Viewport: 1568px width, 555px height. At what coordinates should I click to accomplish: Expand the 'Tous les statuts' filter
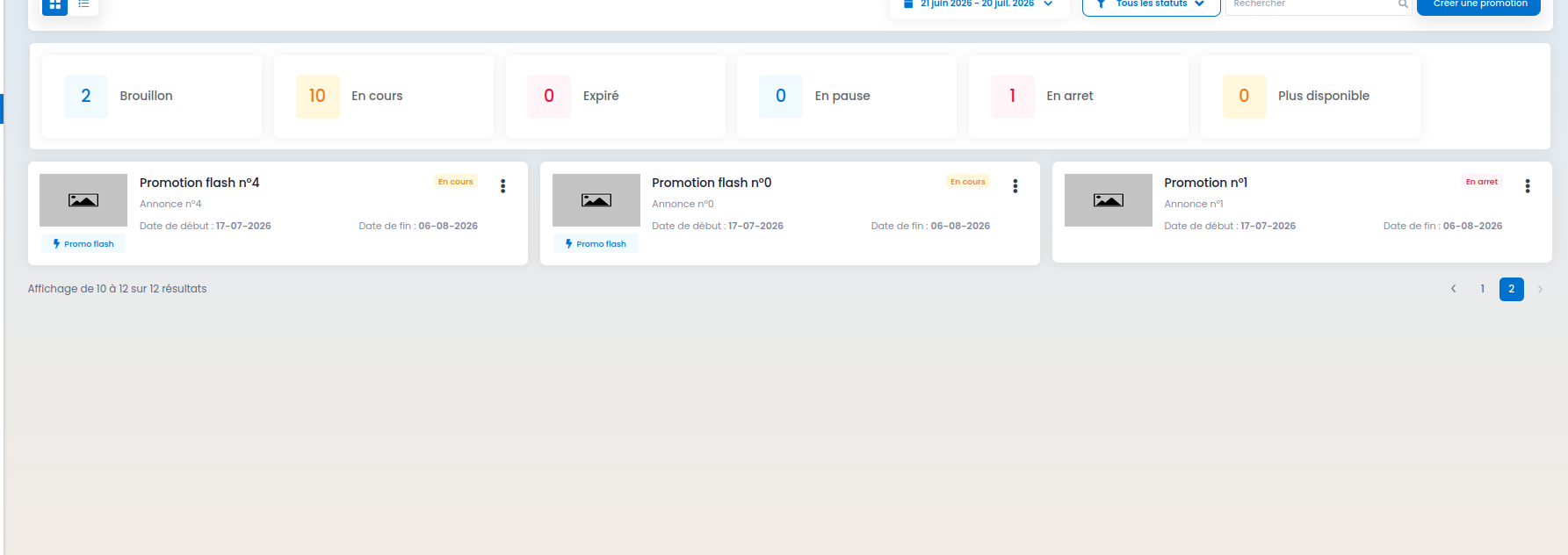point(1151,5)
